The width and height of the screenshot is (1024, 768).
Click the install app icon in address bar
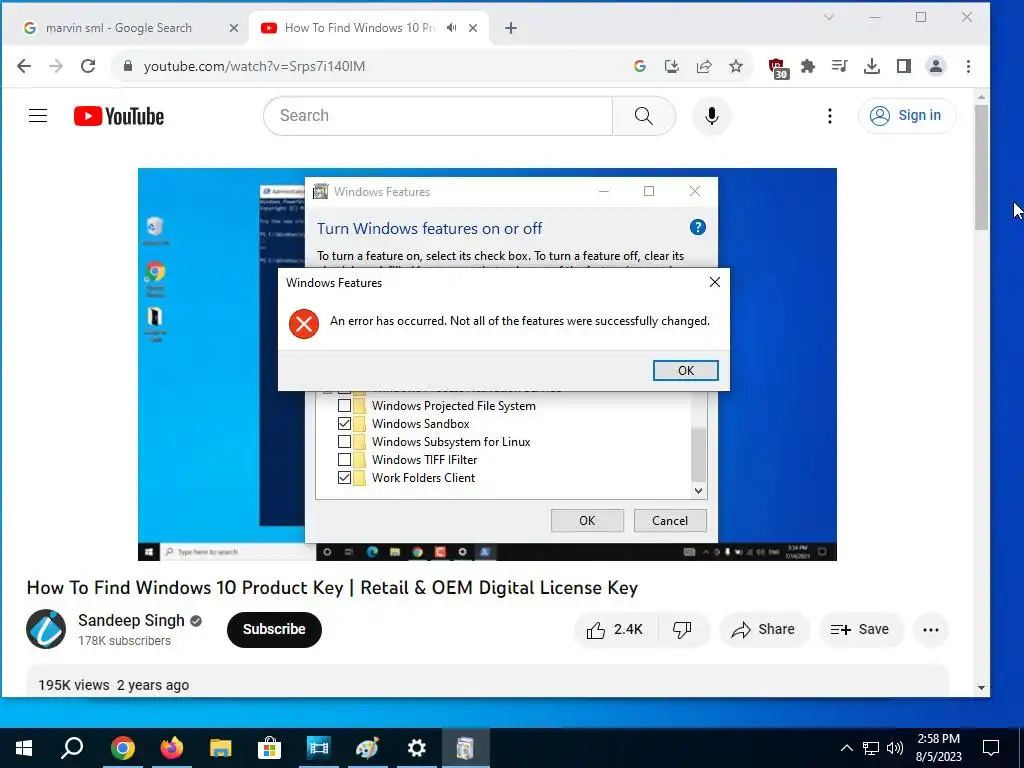coord(671,66)
